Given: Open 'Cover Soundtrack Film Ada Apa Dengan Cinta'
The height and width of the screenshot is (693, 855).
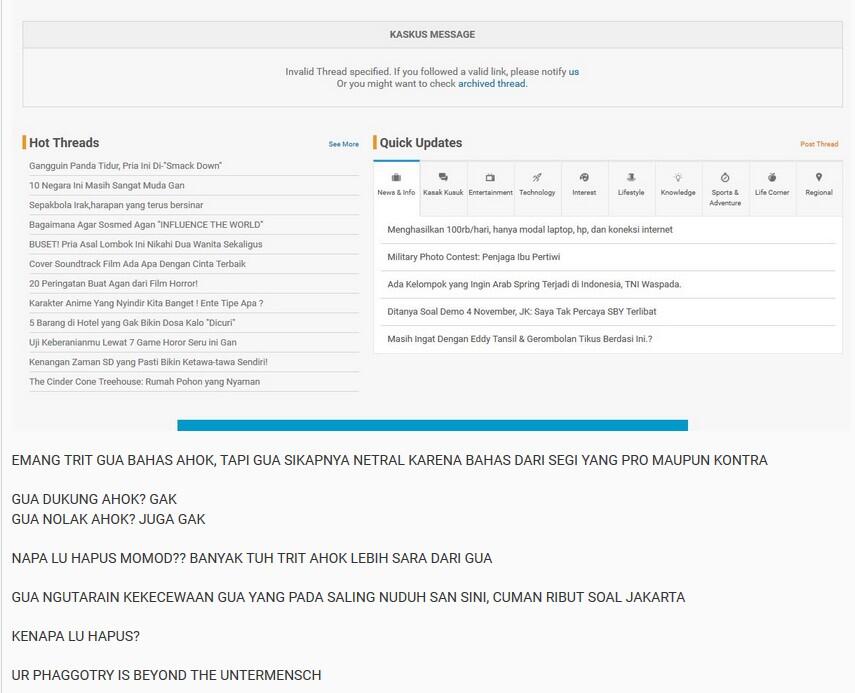Looking at the screenshot, I should [x=137, y=264].
